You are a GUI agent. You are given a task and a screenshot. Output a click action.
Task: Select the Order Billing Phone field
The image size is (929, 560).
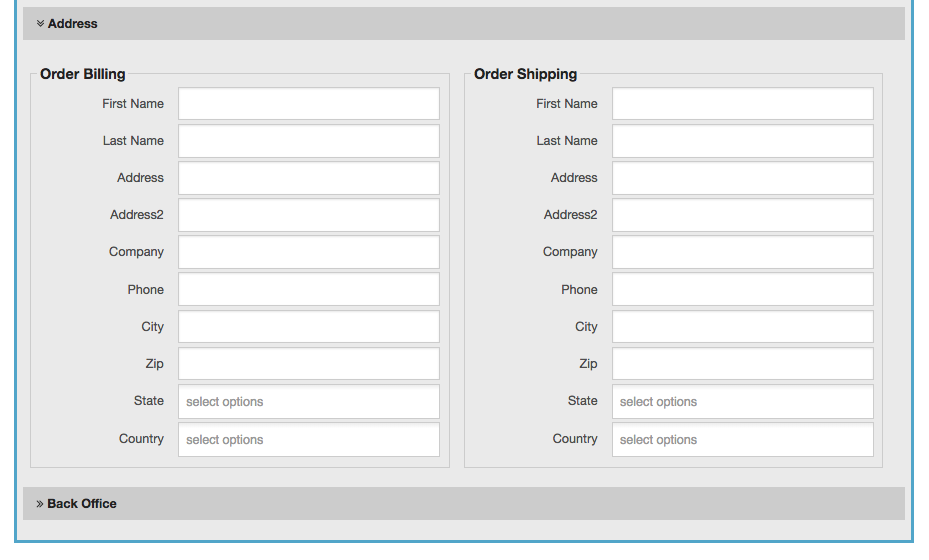[x=309, y=289]
